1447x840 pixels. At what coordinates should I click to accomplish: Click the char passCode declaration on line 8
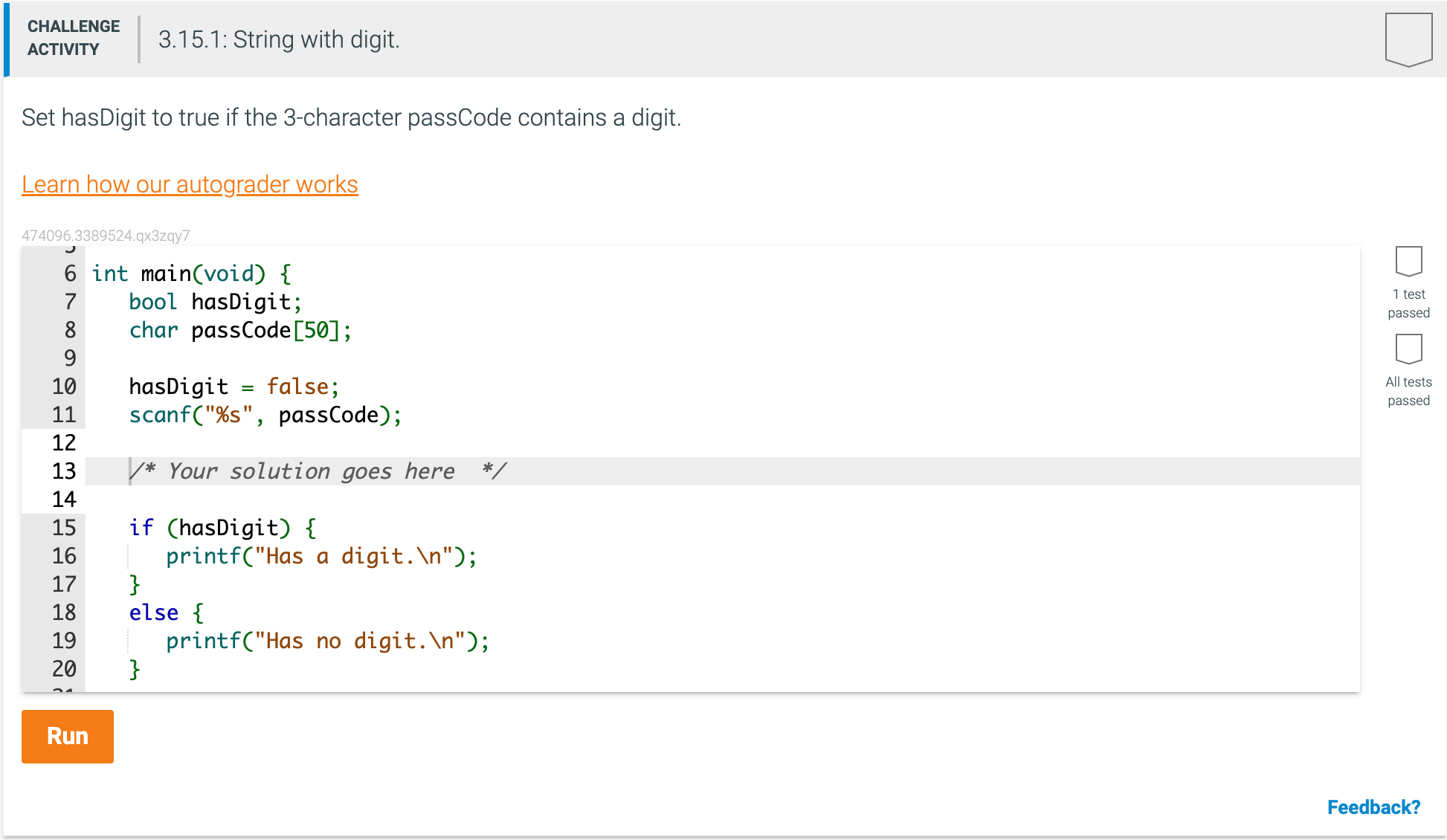click(239, 330)
